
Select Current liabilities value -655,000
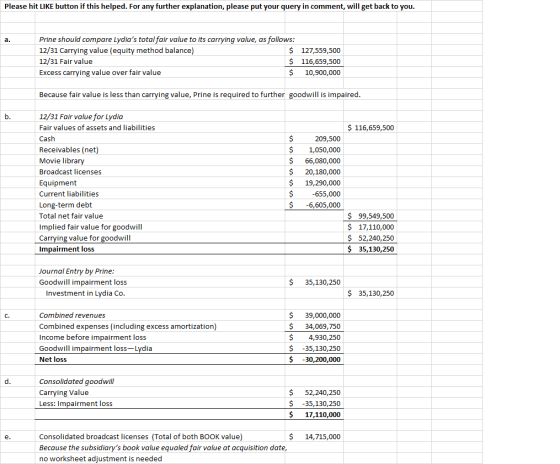pos(314,194)
